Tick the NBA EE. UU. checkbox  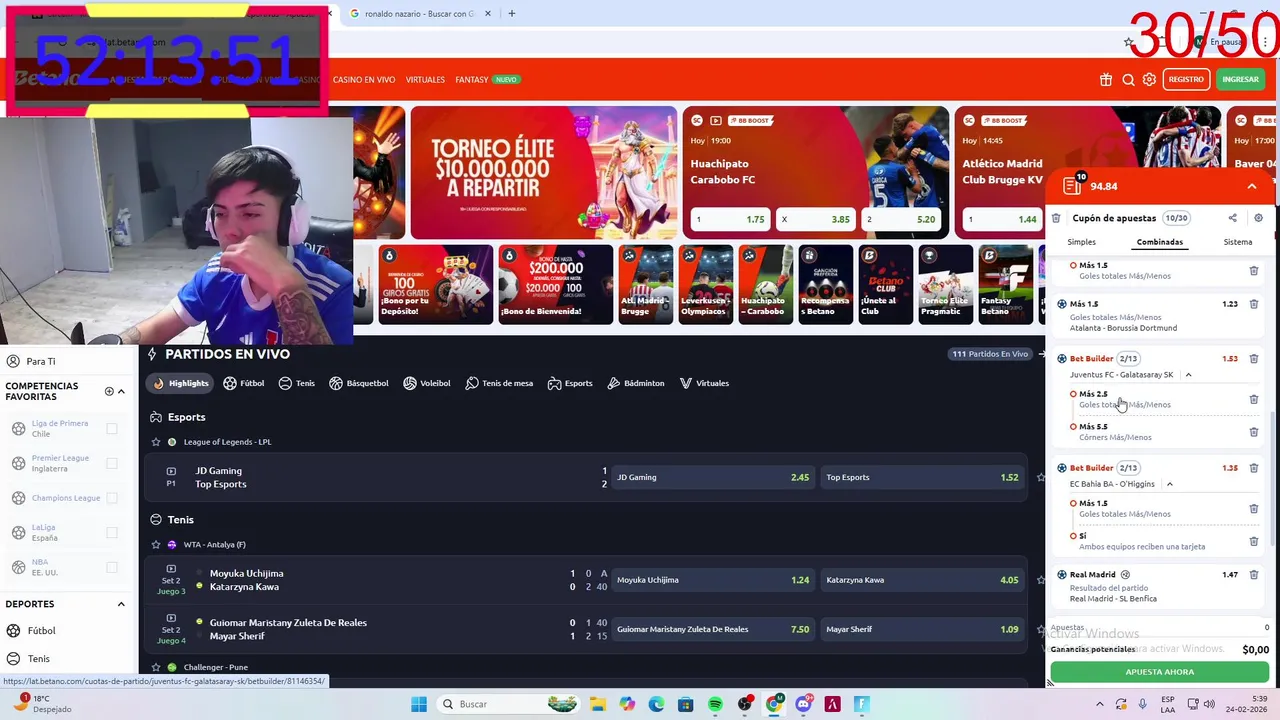point(112,567)
